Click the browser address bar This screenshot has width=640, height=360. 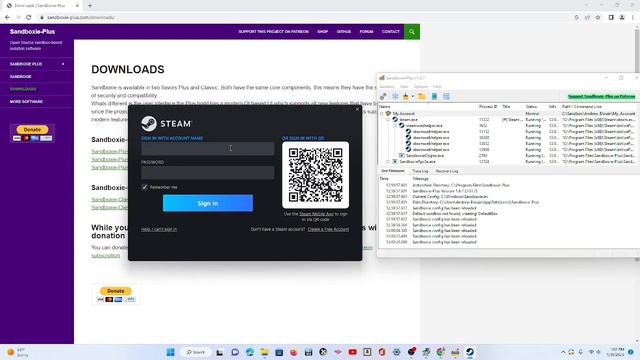(x=302, y=17)
